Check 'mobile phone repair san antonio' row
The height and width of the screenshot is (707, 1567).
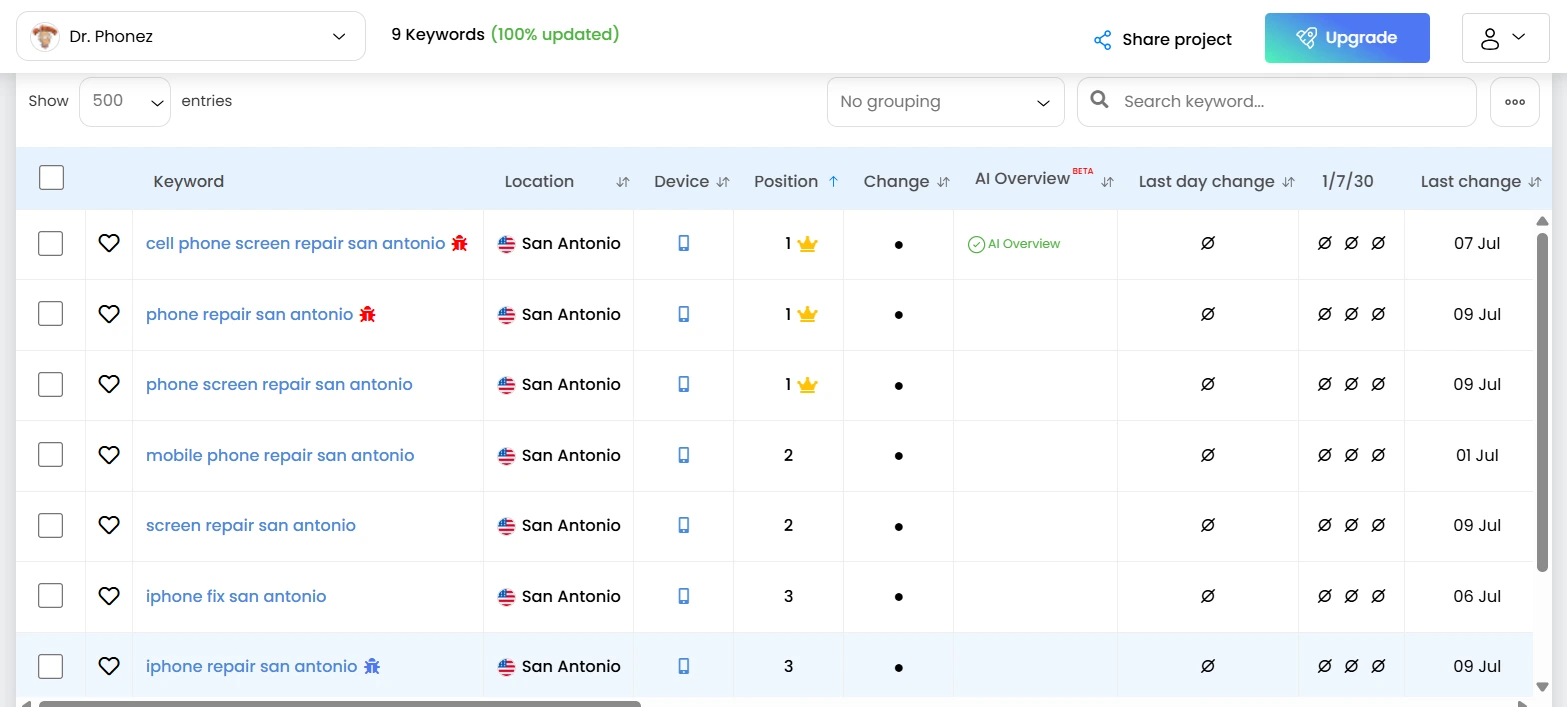click(51, 455)
